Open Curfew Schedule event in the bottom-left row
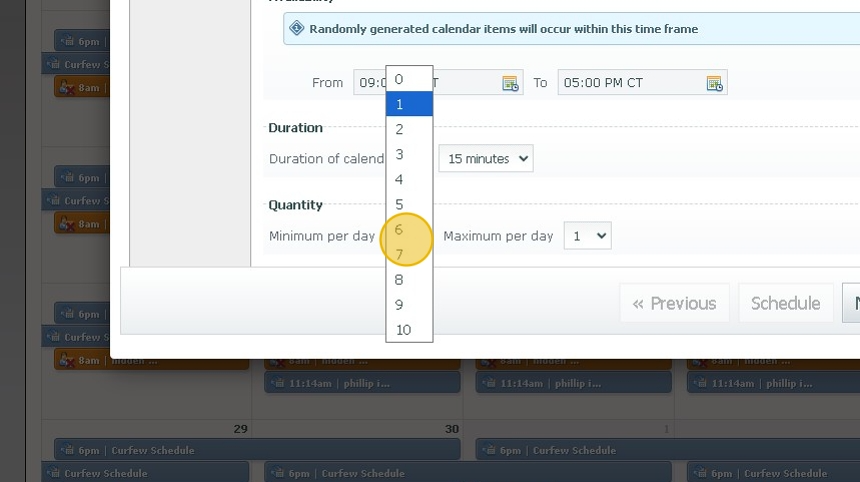This screenshot has width=860, height=482. pos(145,473)
